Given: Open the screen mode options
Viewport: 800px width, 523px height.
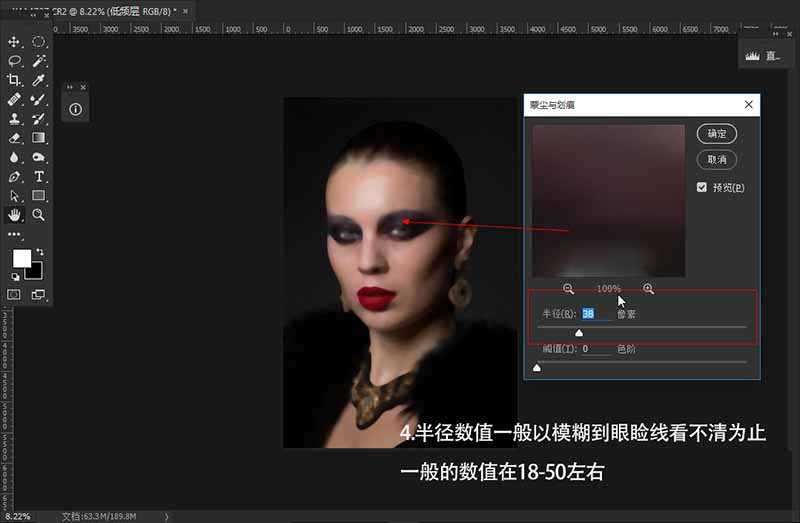Looking at the screenshot, I should tap(38, 295).
